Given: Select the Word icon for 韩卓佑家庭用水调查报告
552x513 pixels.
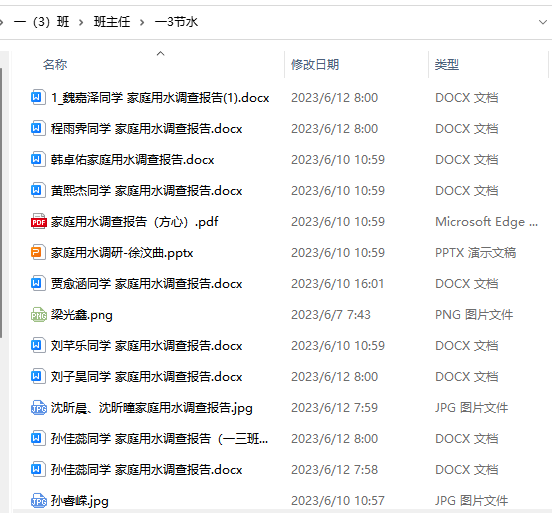Looking at the screenshot, I should 38,159.
